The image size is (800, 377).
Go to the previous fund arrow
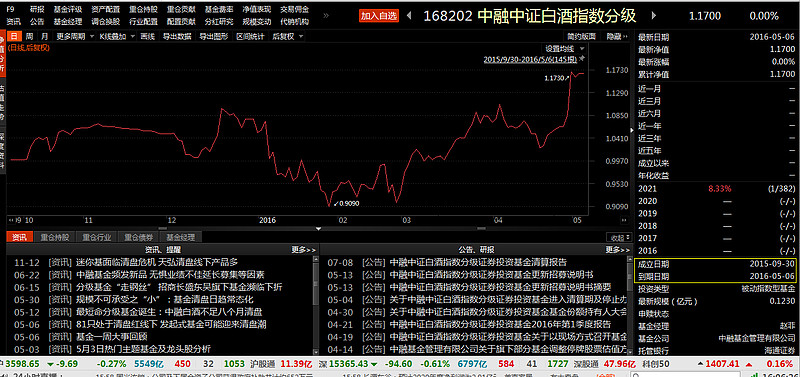point(409,16)
